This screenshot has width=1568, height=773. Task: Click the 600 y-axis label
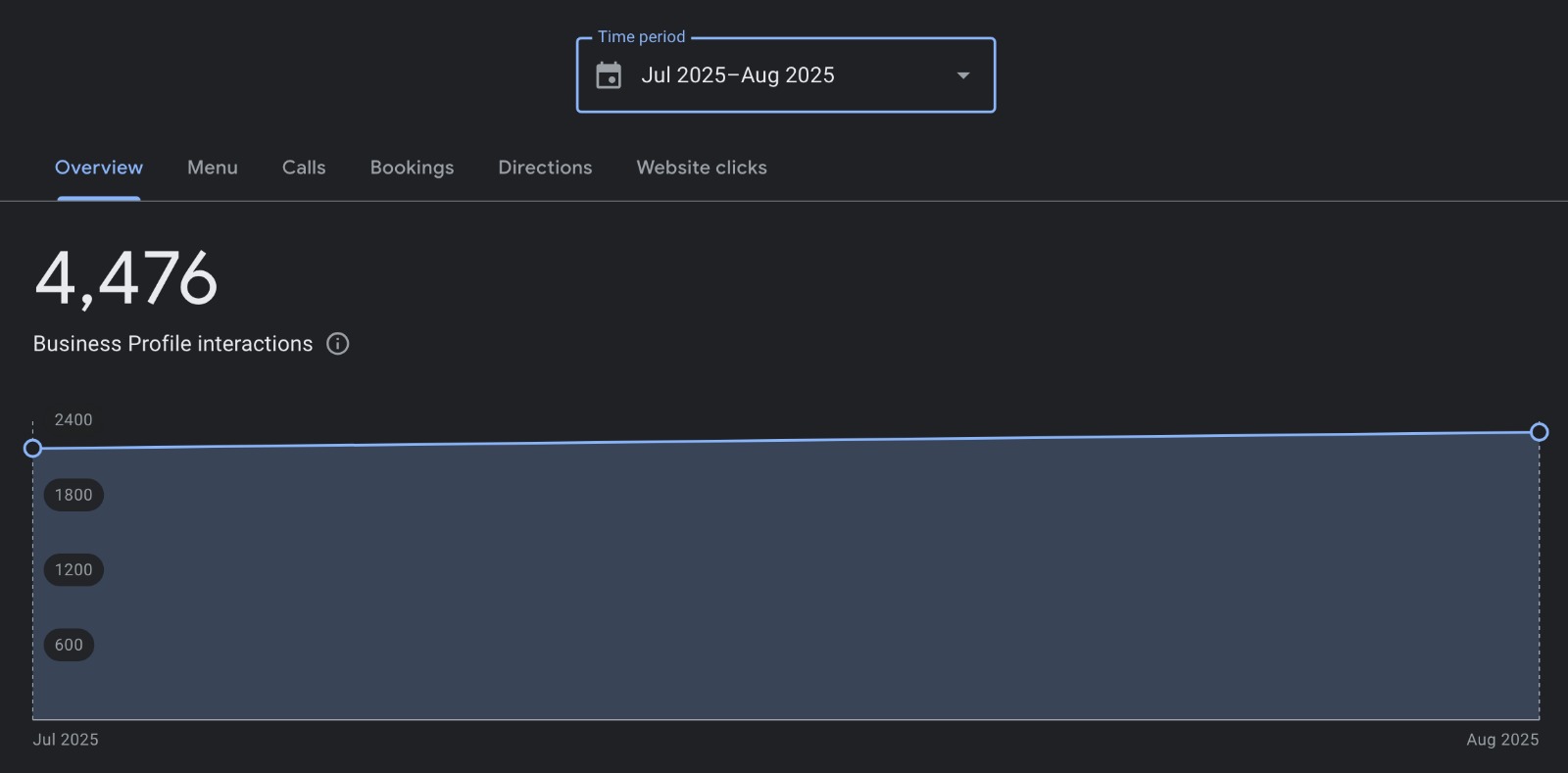[69, 645]
